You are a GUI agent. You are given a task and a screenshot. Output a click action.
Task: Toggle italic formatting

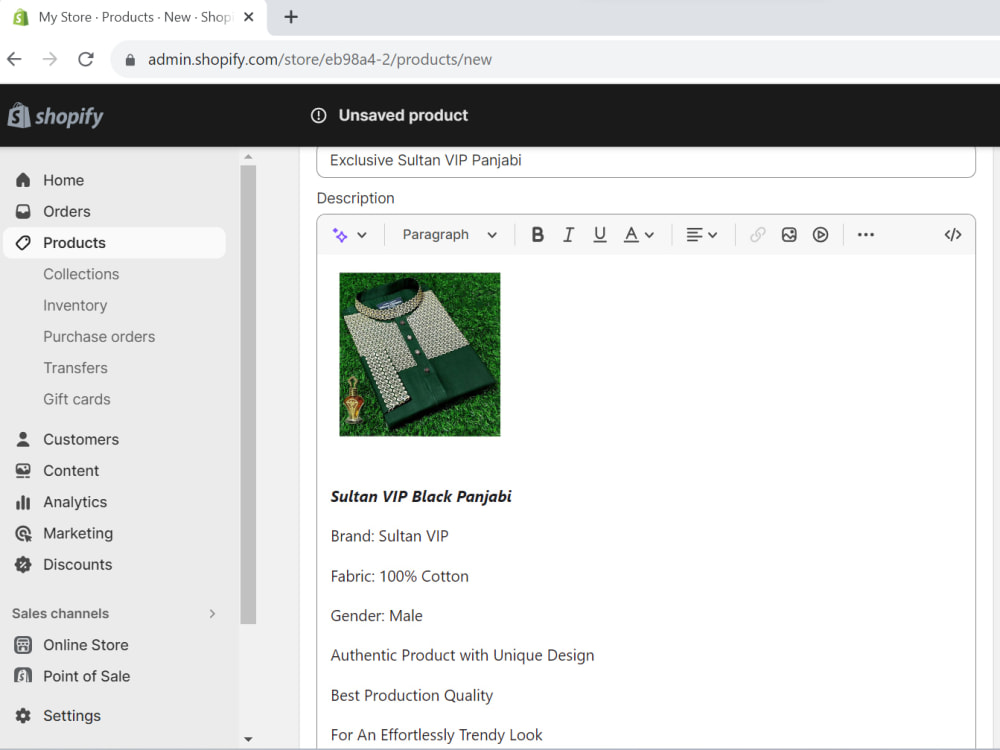[x=568, y=235]
